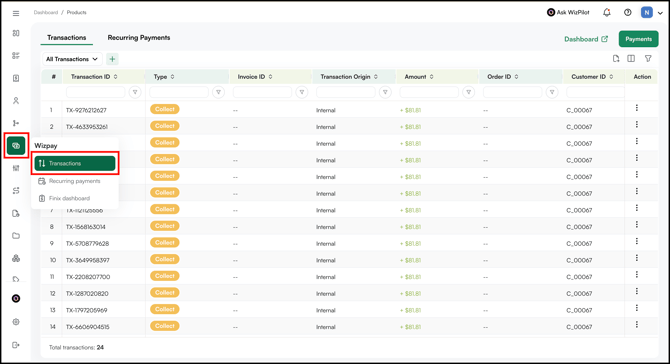This screenshot has width=670, height=364.
Task: Click the green Payments button
Action: coord(638,39)
